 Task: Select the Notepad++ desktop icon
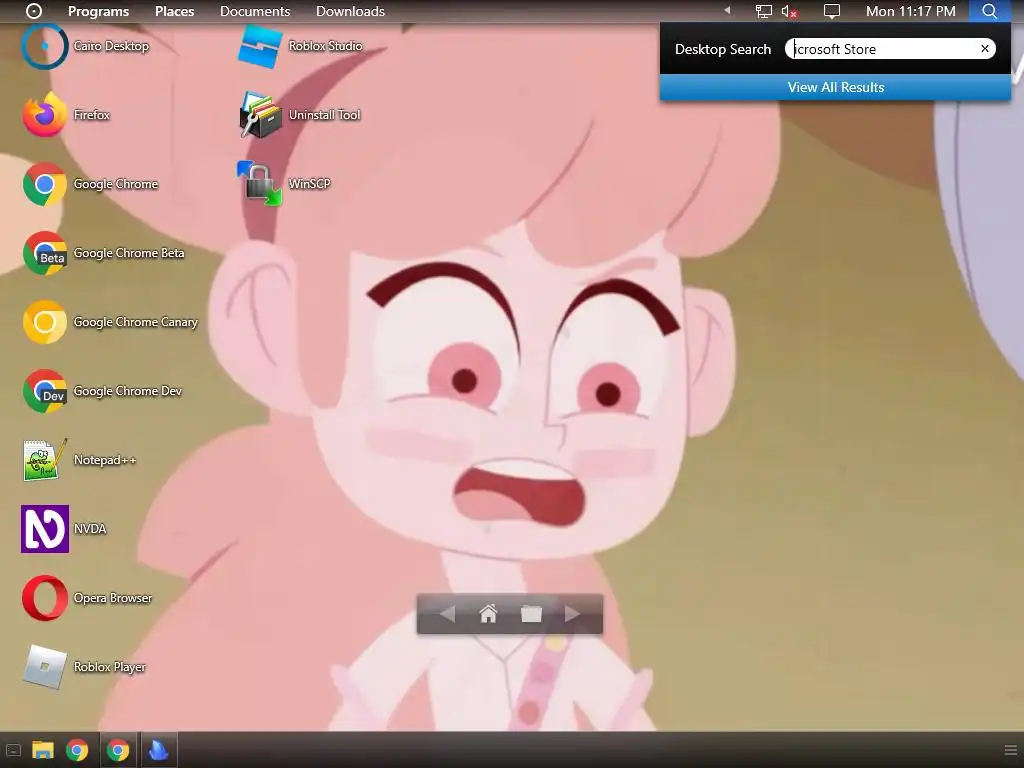[x=44, y=460]
